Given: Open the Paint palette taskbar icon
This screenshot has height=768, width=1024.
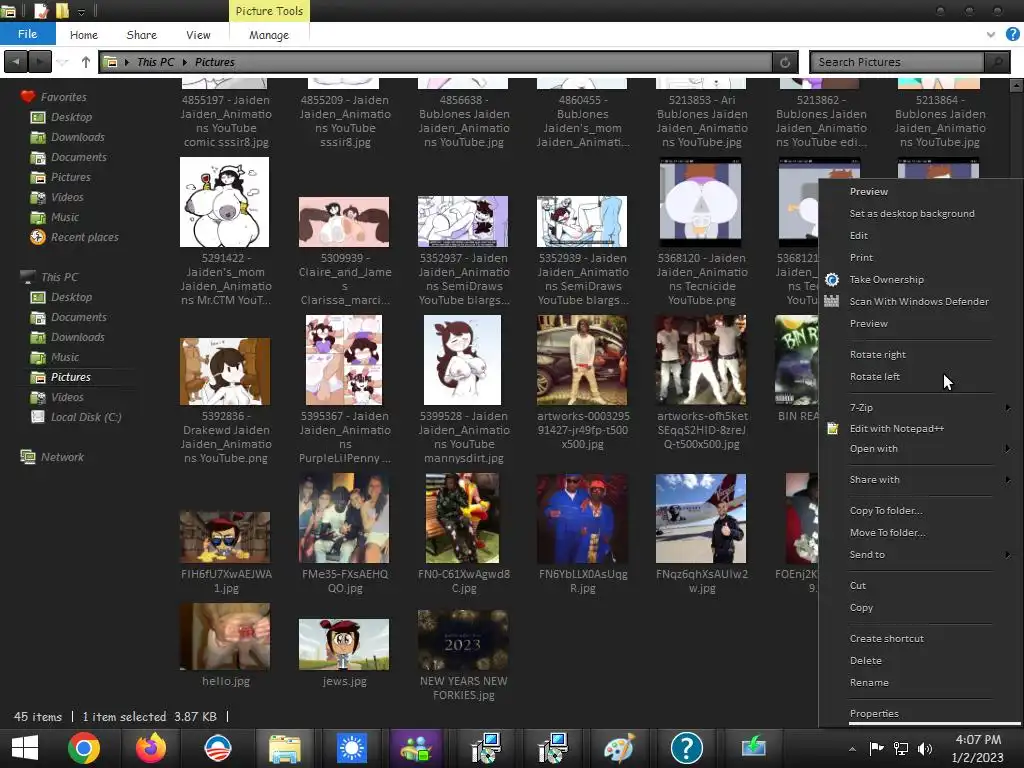Looking at the screenshot, I should 619,748.
